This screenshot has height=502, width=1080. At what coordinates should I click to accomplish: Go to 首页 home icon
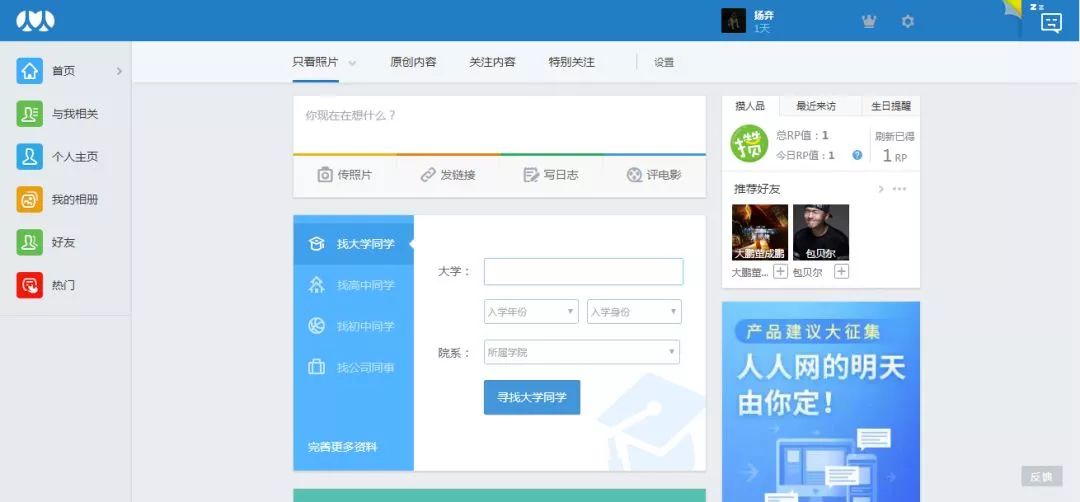tap(30, 71)
